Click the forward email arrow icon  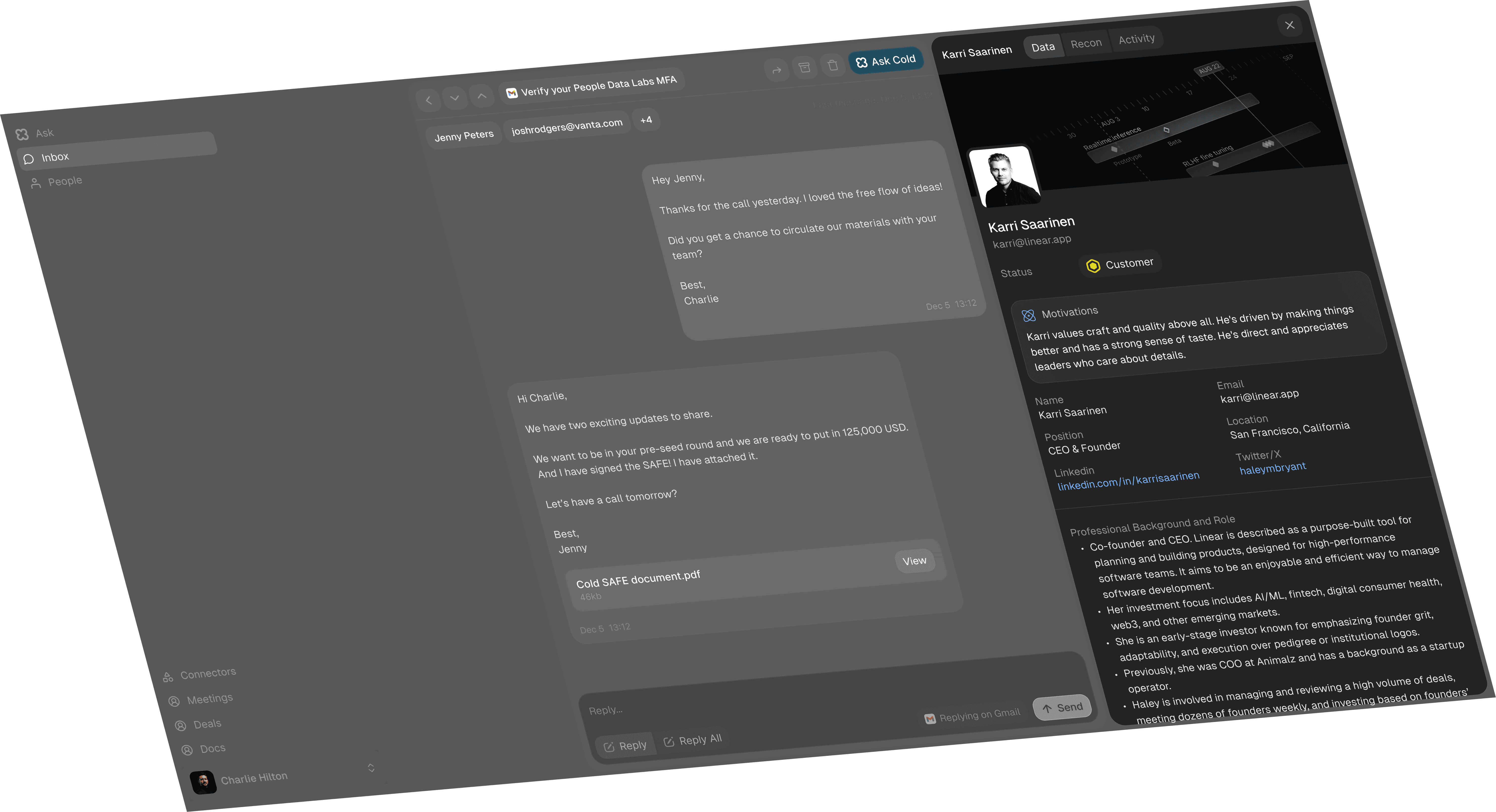[x=776, y=71]
